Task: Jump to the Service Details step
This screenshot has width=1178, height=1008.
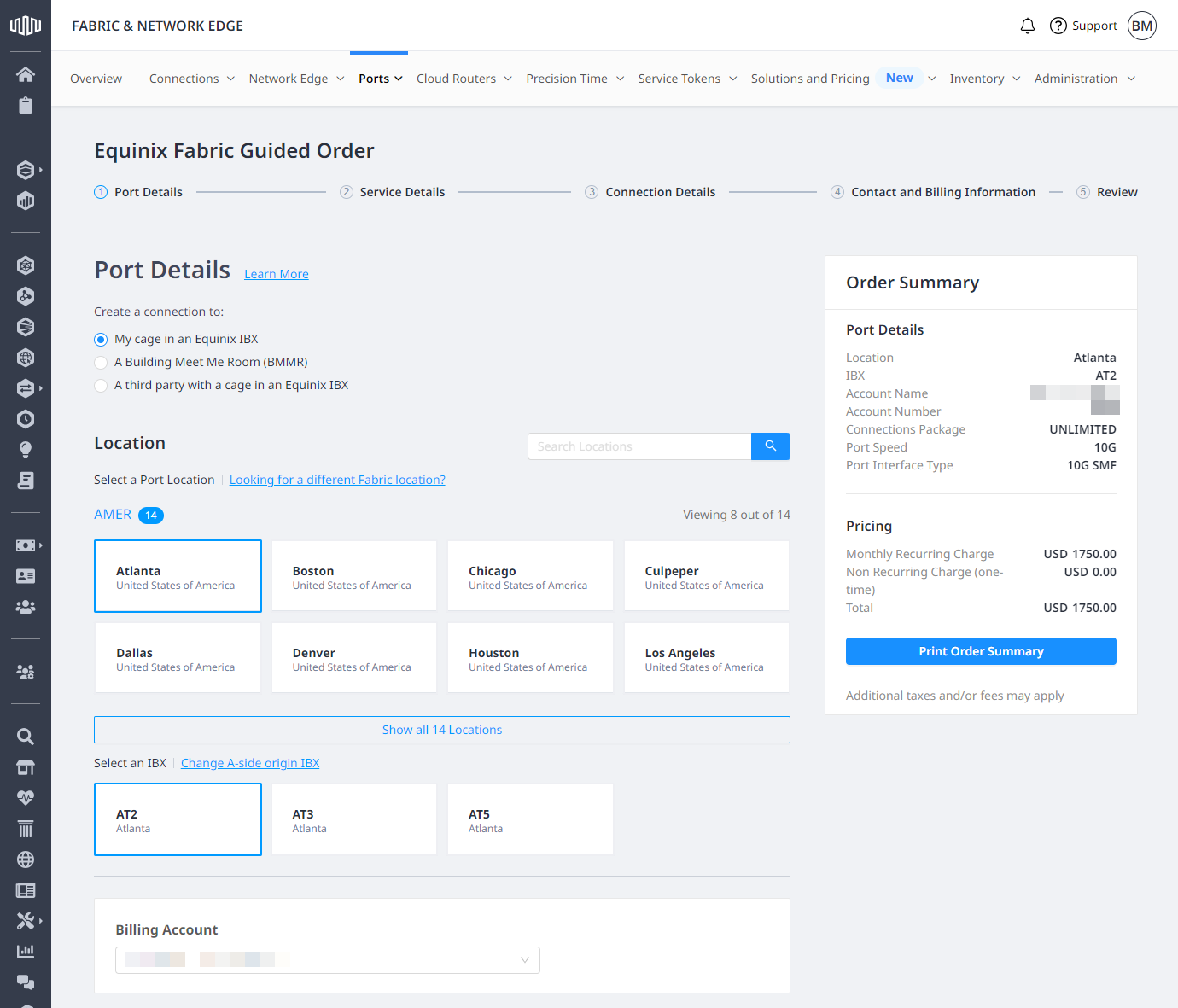Action: pos(393,192)
